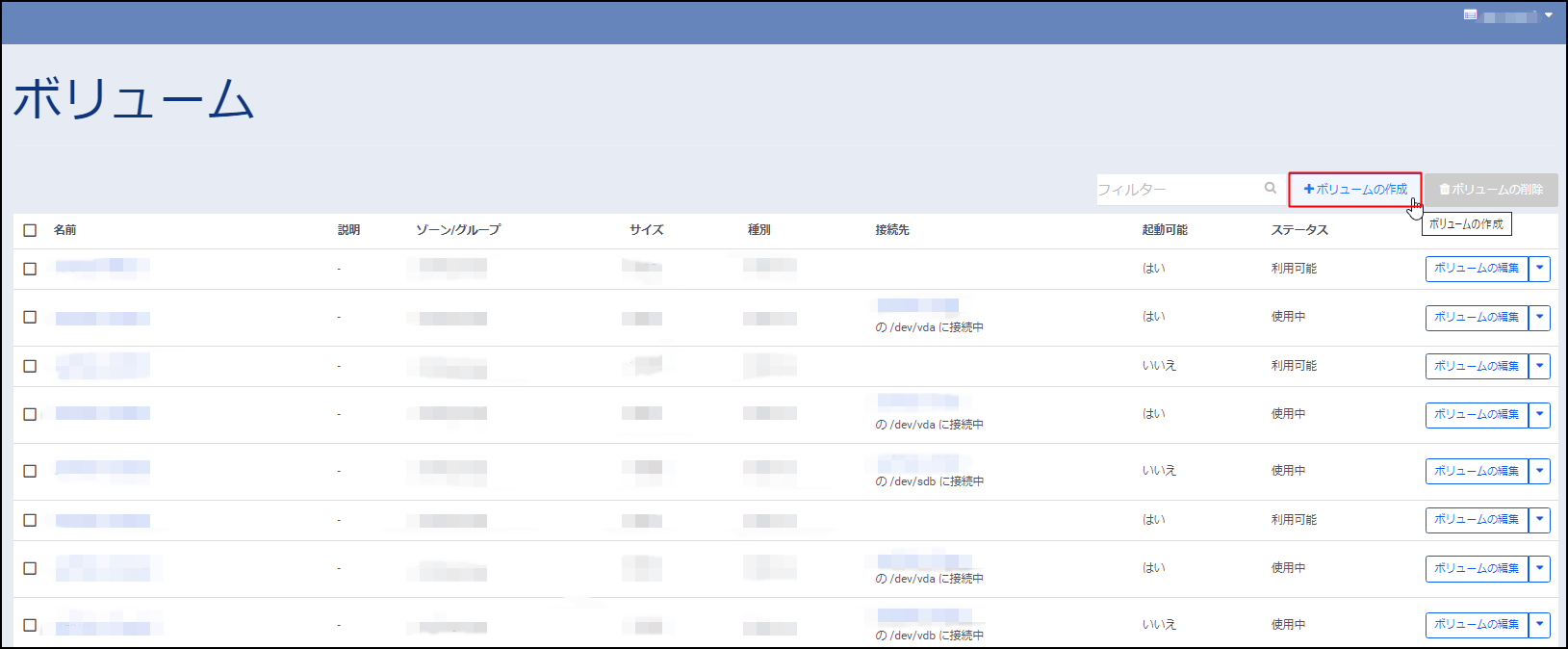Open the volume name link in the first row
1568x649 pixels.
click(102, 266)
